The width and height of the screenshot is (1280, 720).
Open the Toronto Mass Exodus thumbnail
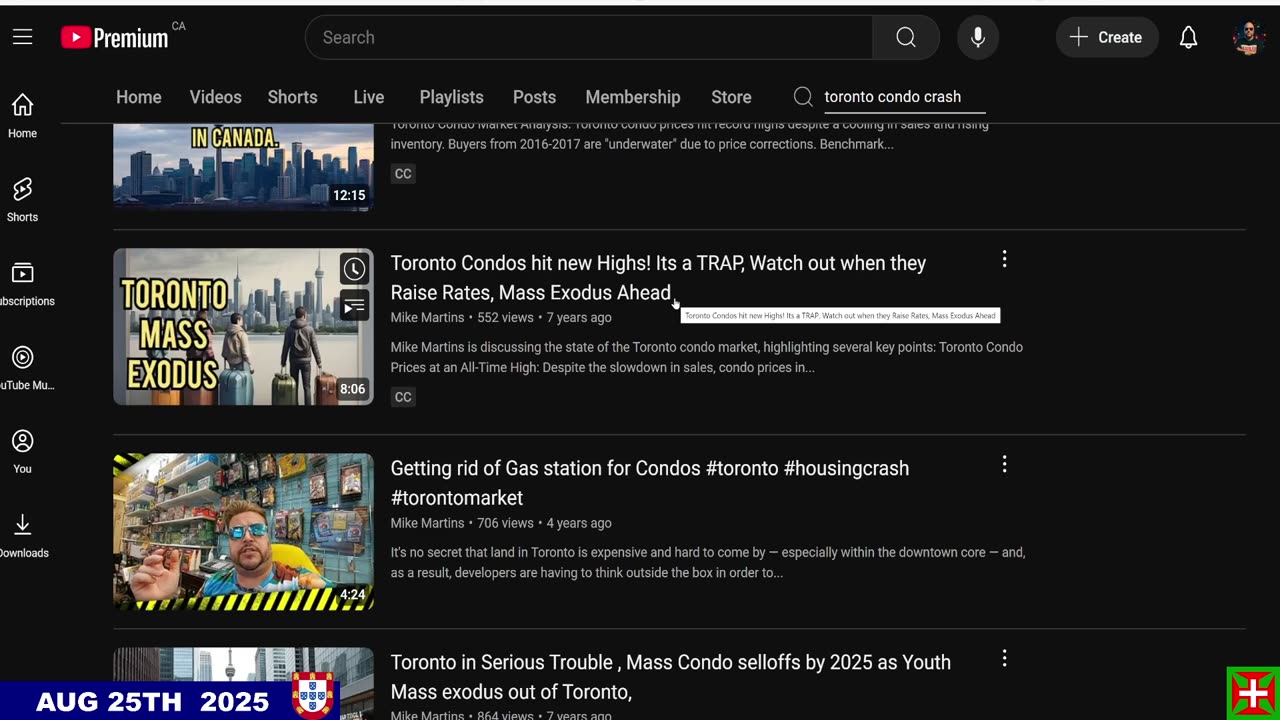point(243,327)
